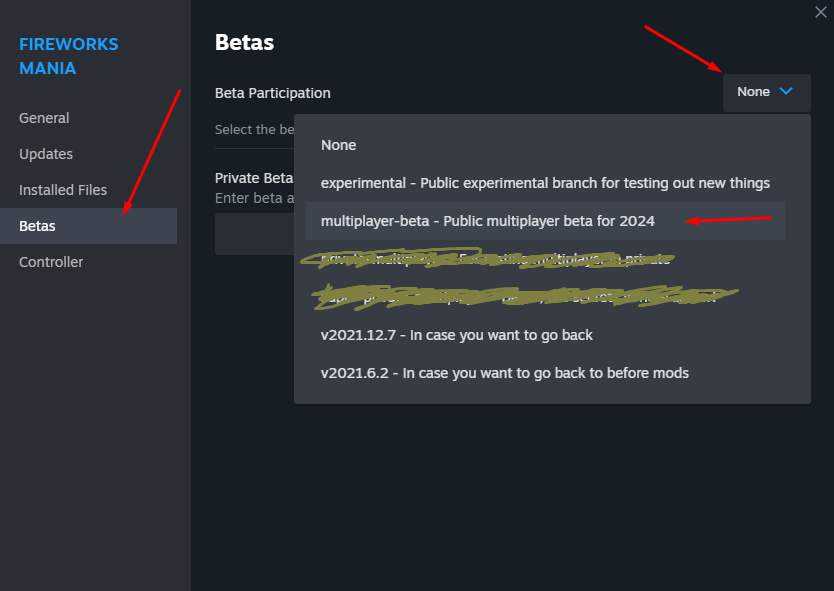Viewport: 834px width, 591px height.
Task: Go to the Installed Files tab
Action: point(63,190)
